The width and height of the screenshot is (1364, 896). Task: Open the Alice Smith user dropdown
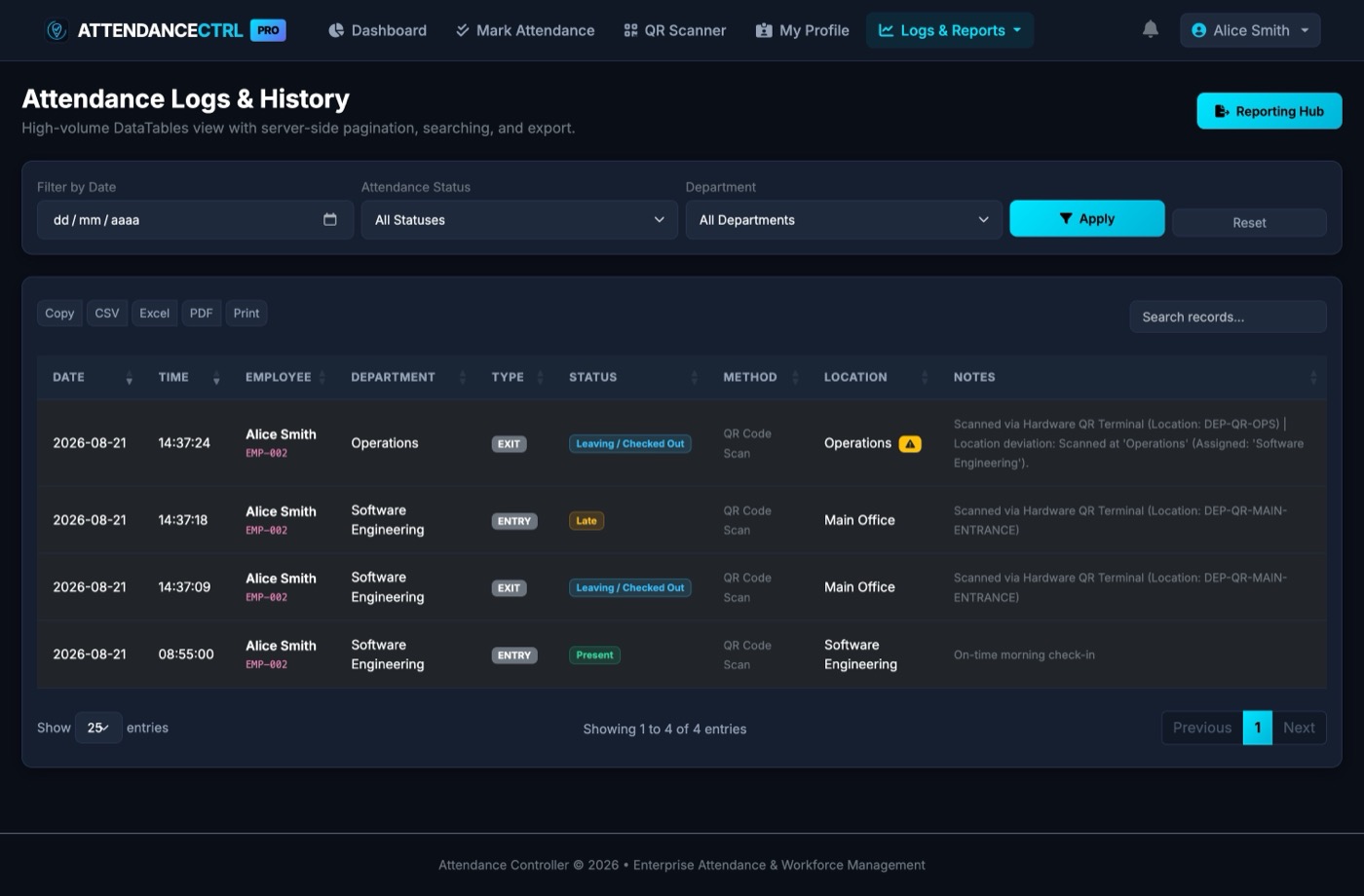[x=1250, y=30]
